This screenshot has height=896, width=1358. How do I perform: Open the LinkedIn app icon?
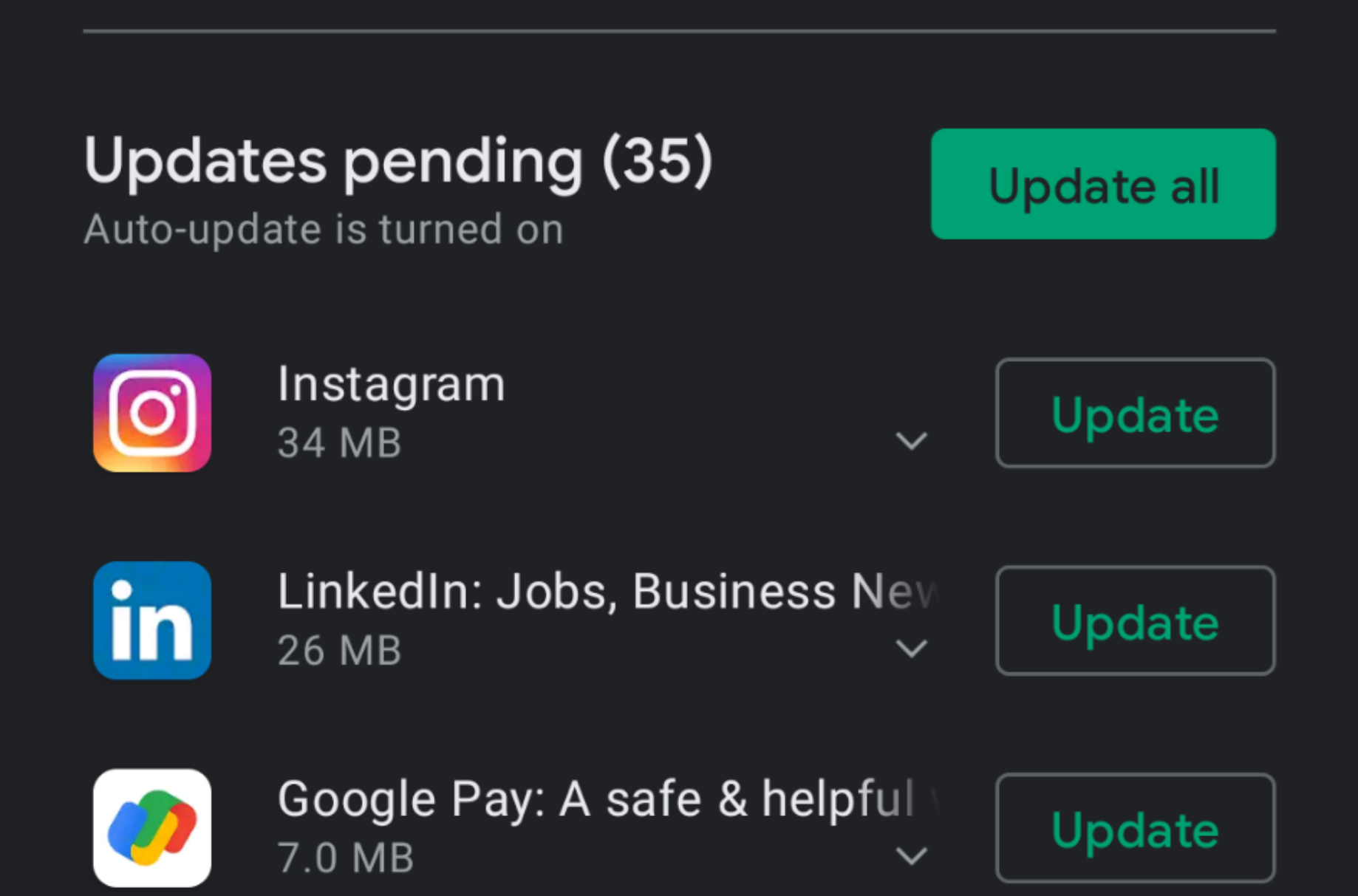point(152,620)
